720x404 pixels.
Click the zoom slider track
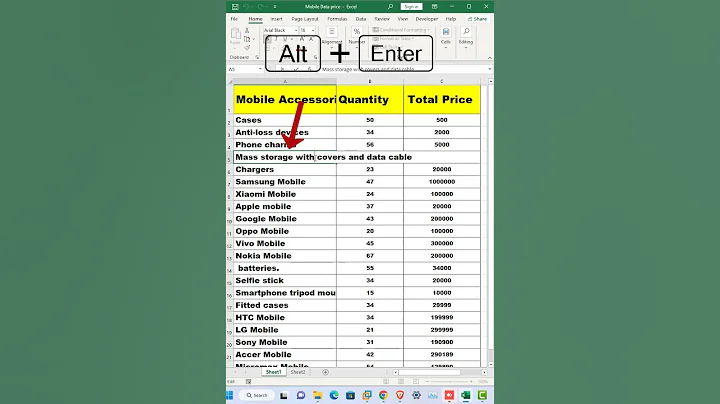click(x=449, y=382)
